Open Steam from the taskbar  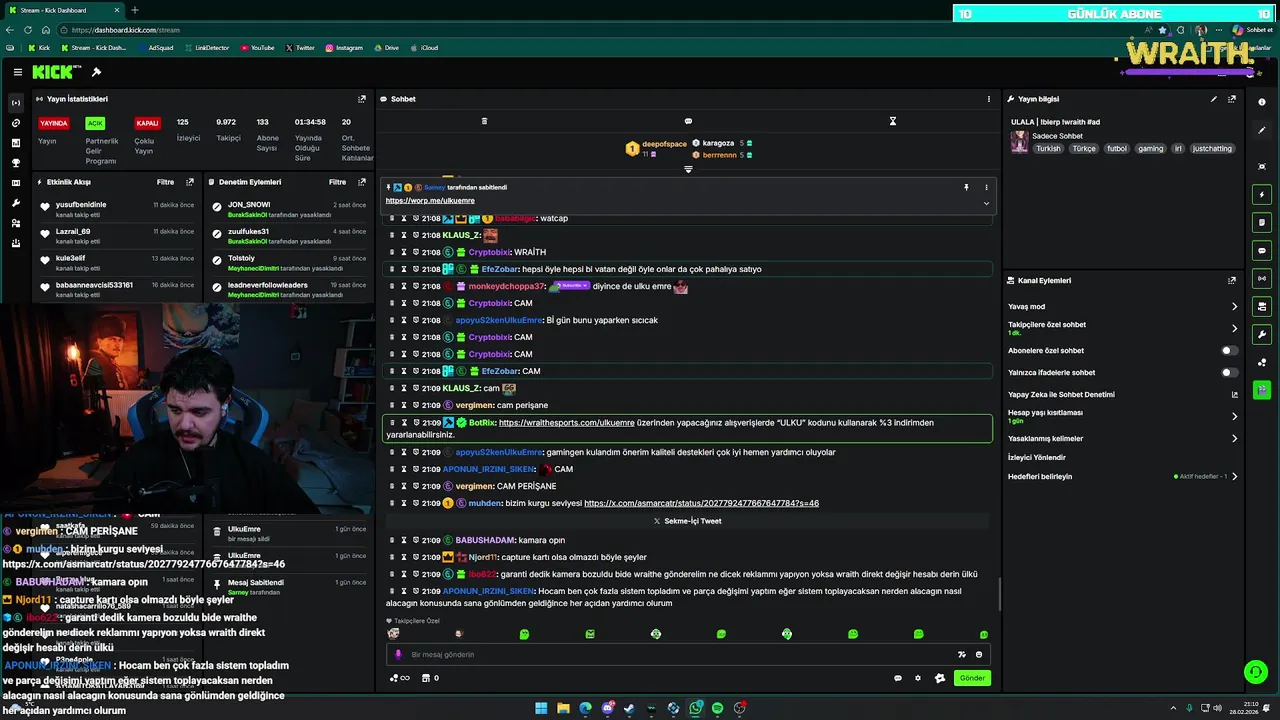[629, 708]
